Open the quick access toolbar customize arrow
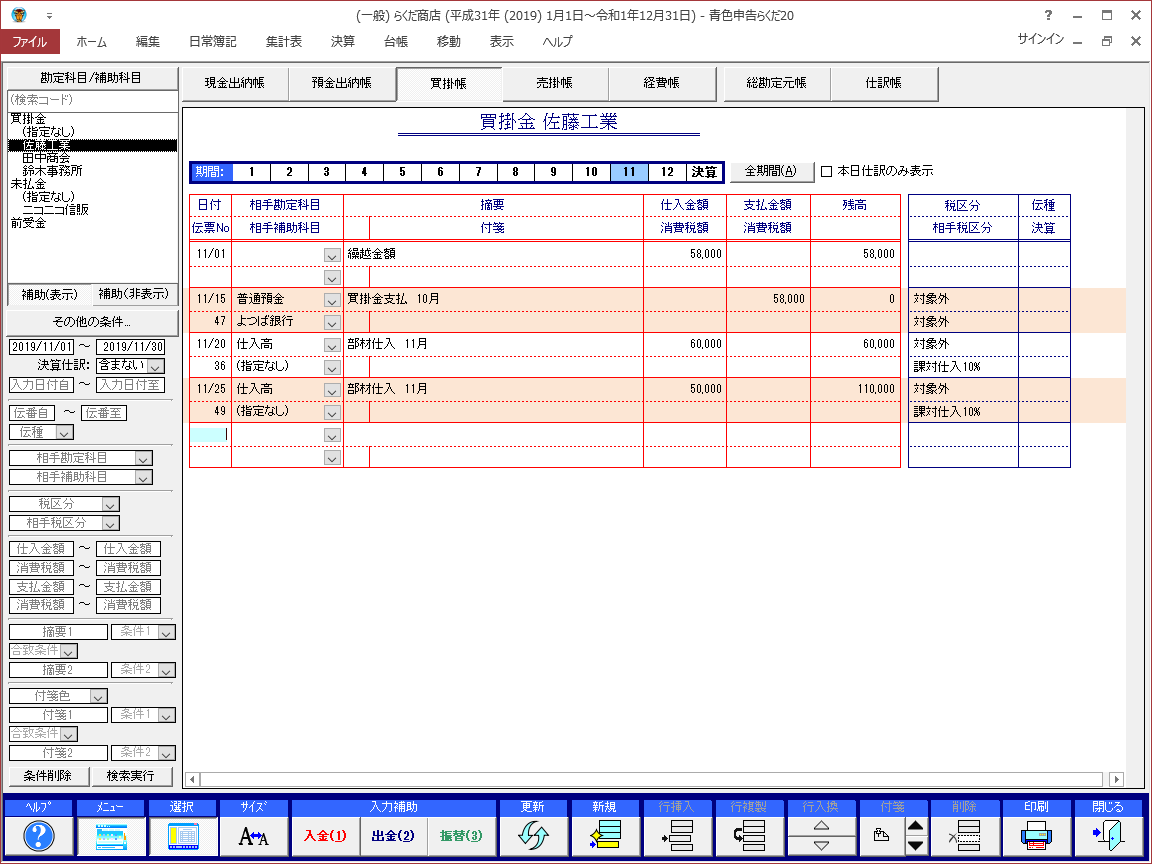Viewport: 1152px width, 864px height. pyautogui.click(x=49, y=15)
